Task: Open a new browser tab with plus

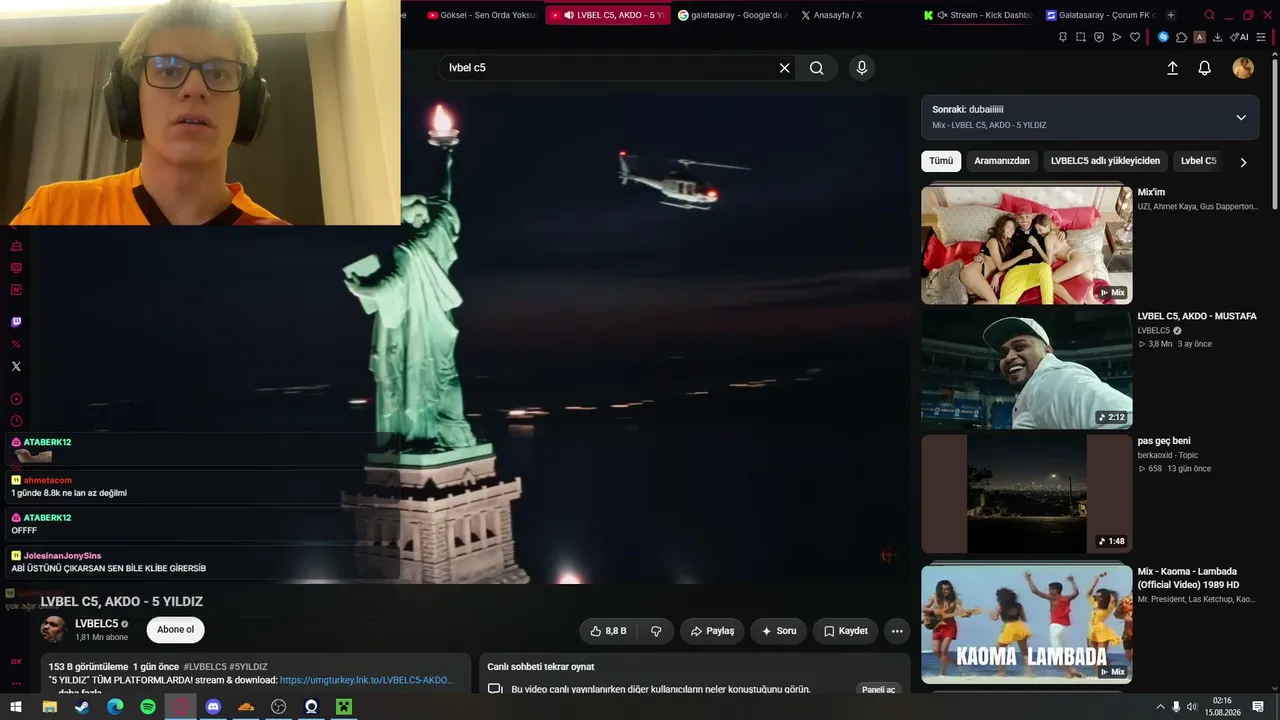Action: click(x=1171, y=15)
